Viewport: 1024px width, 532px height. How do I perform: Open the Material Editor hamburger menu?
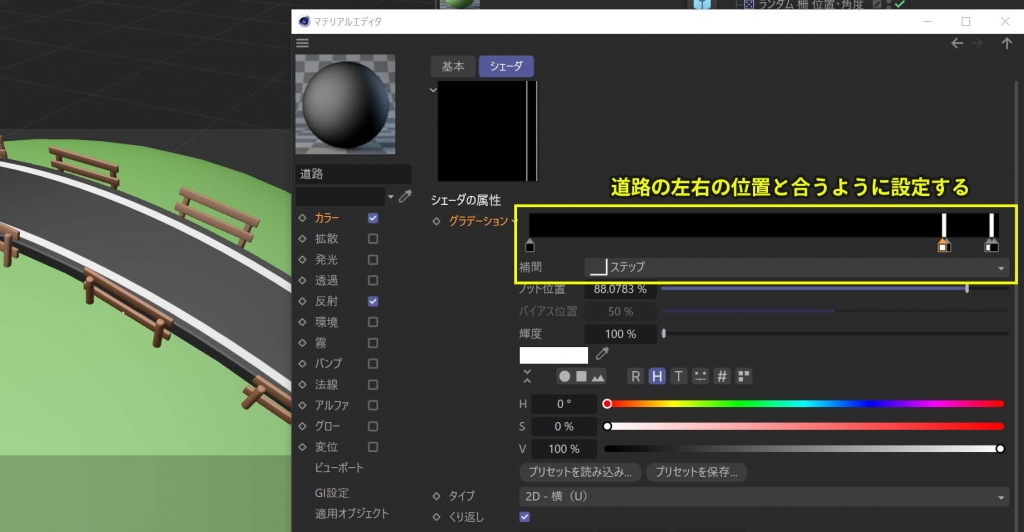(x=302, y=43)
